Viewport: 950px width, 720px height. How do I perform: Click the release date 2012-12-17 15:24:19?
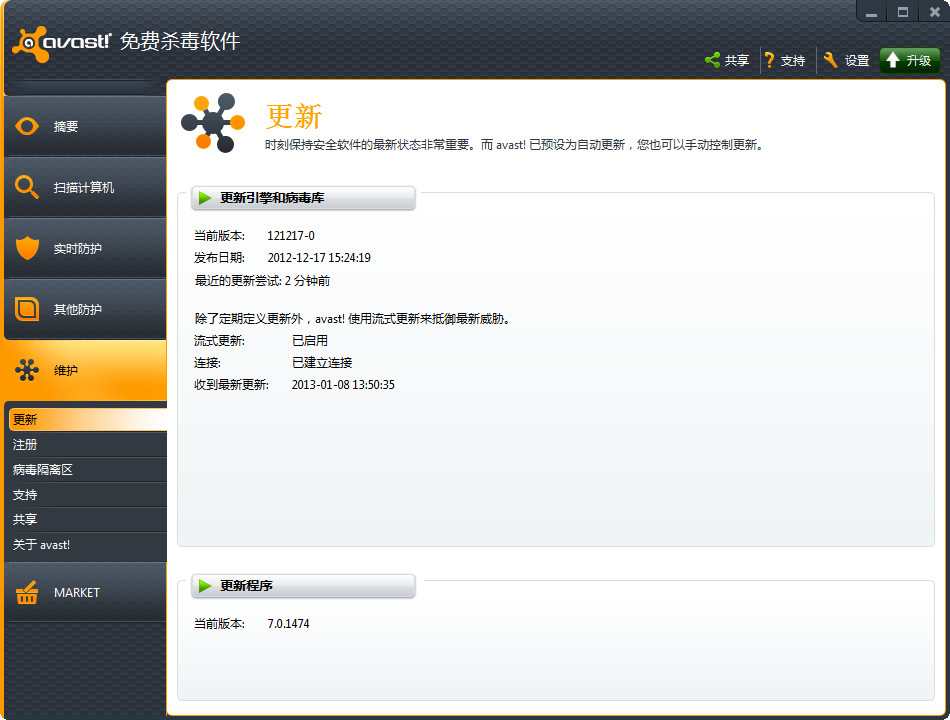click(319, 258)
